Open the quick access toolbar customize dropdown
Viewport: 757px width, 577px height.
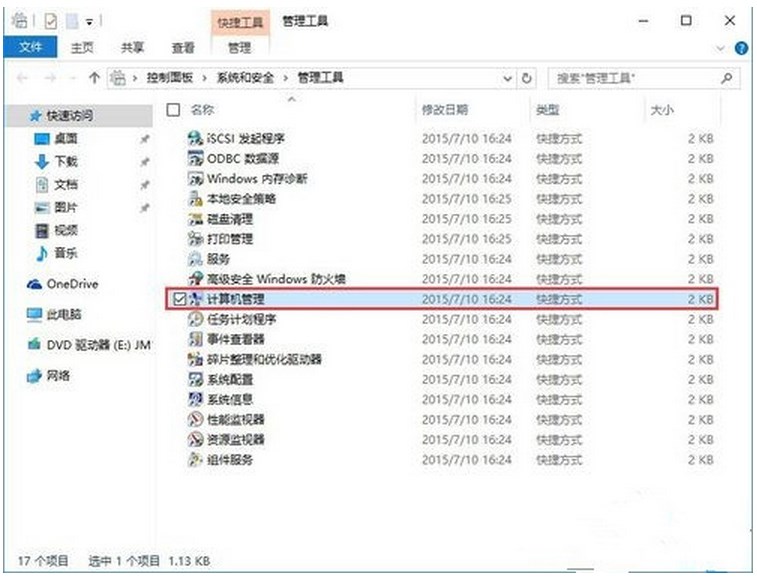point(91,21)
